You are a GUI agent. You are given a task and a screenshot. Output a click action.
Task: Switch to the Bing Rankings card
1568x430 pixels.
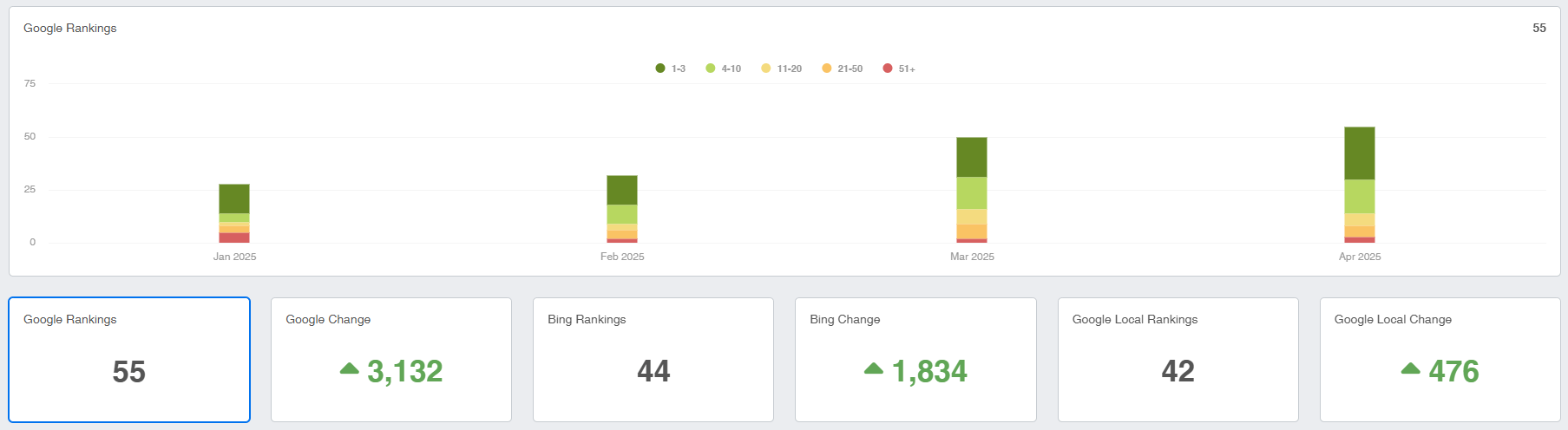click(x=653, y=360)
